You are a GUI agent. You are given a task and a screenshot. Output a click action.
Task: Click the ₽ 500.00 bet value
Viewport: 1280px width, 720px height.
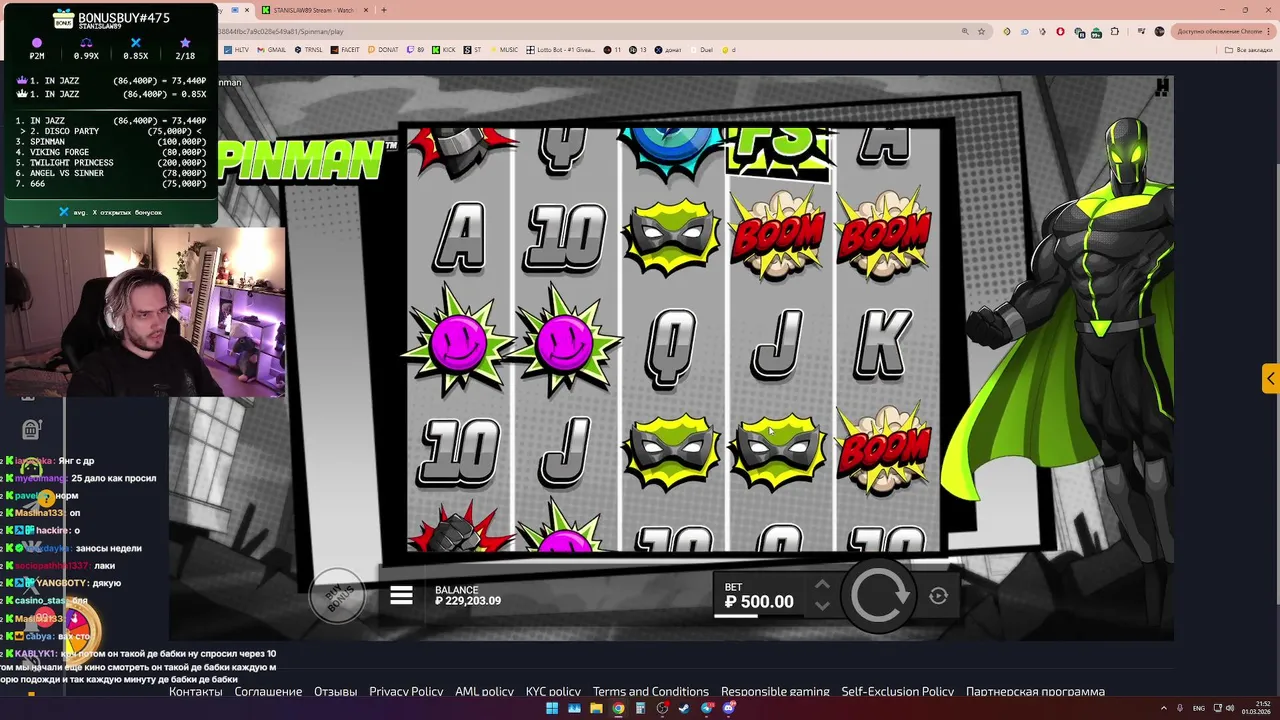tap(759, 602)
